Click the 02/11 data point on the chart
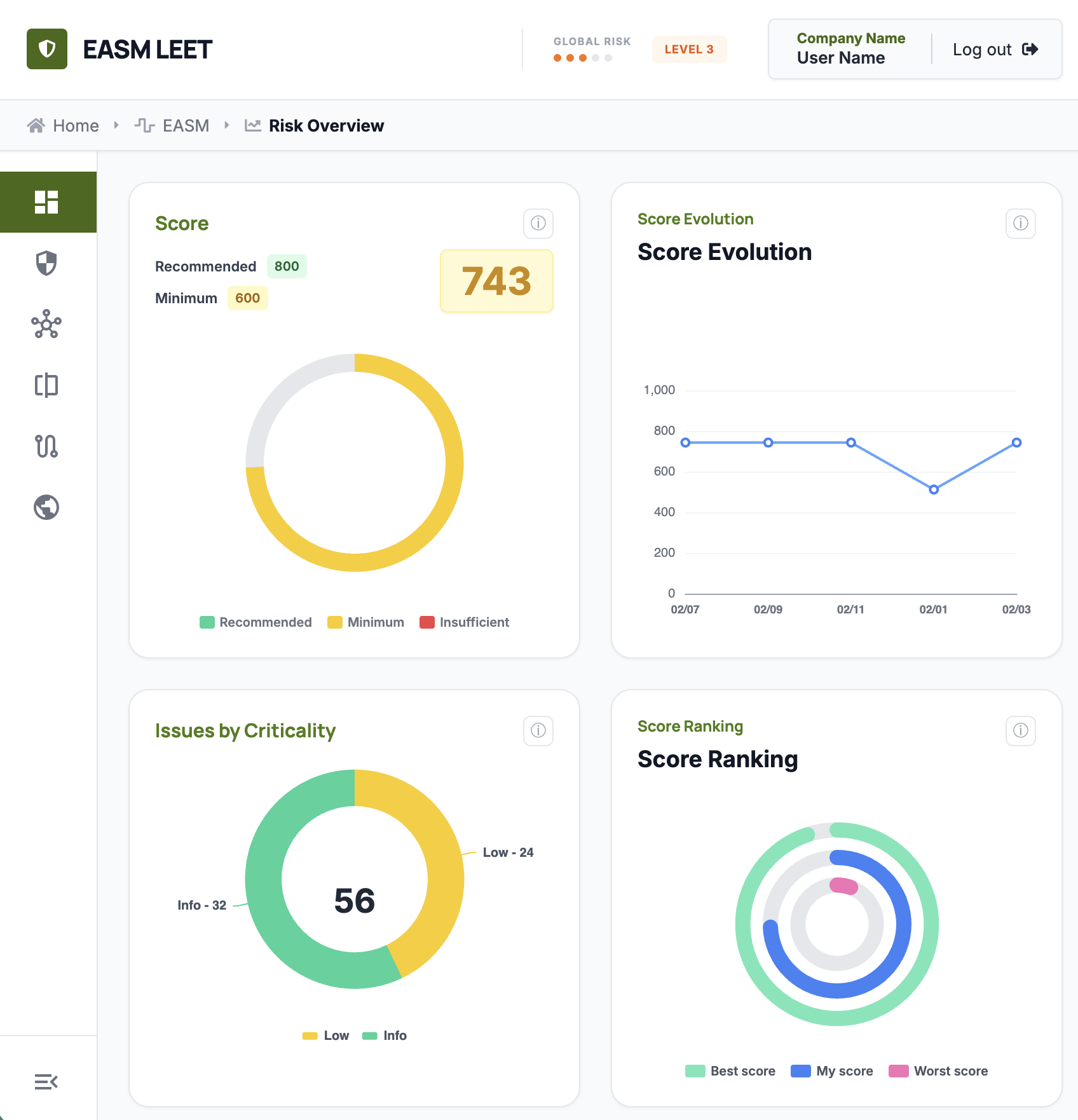The width and height of the screenshot is (1078, 1120). pyautogui.click(x=851, y=442)
